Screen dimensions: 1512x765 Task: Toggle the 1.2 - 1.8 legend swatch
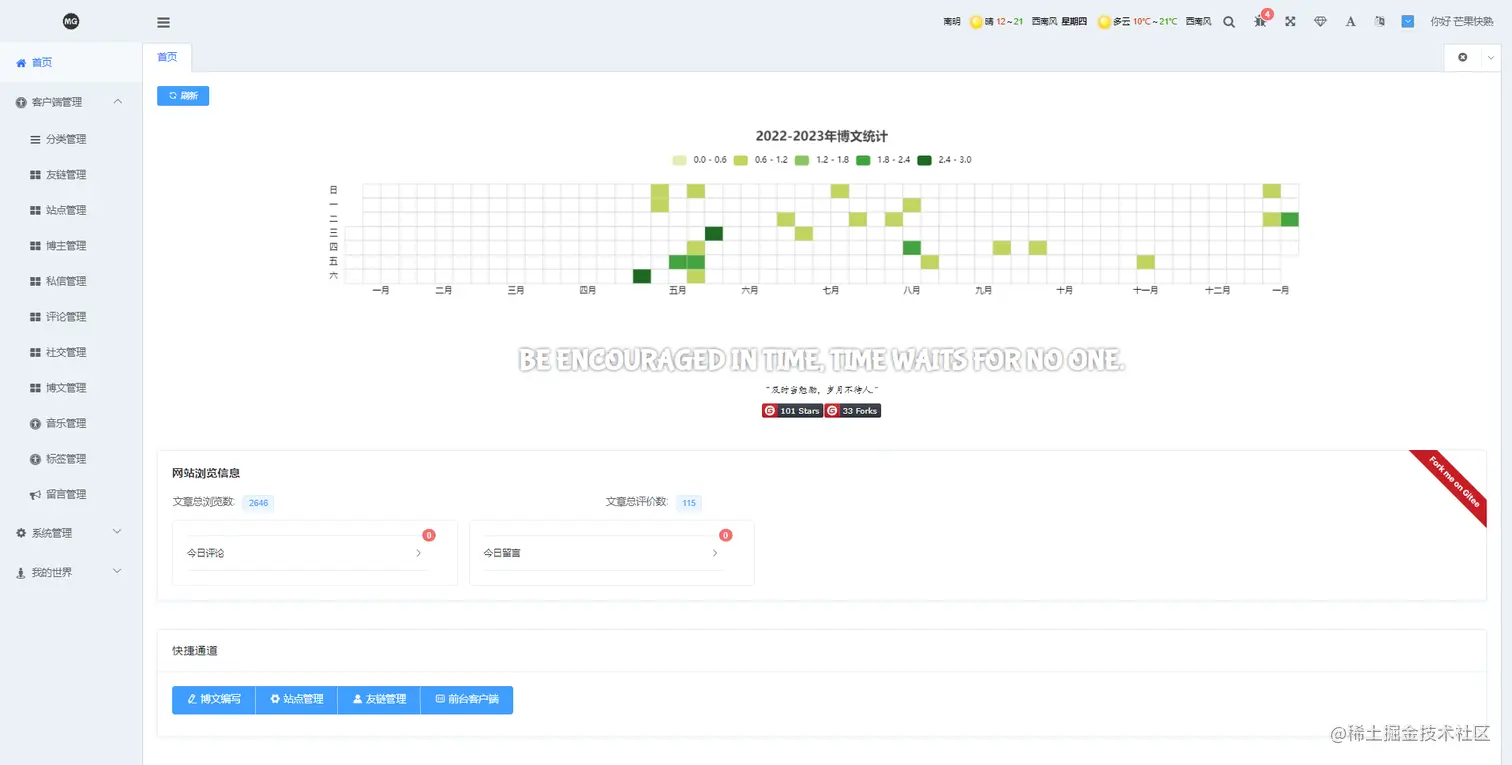pyautogui.click(x=802, y=160)
